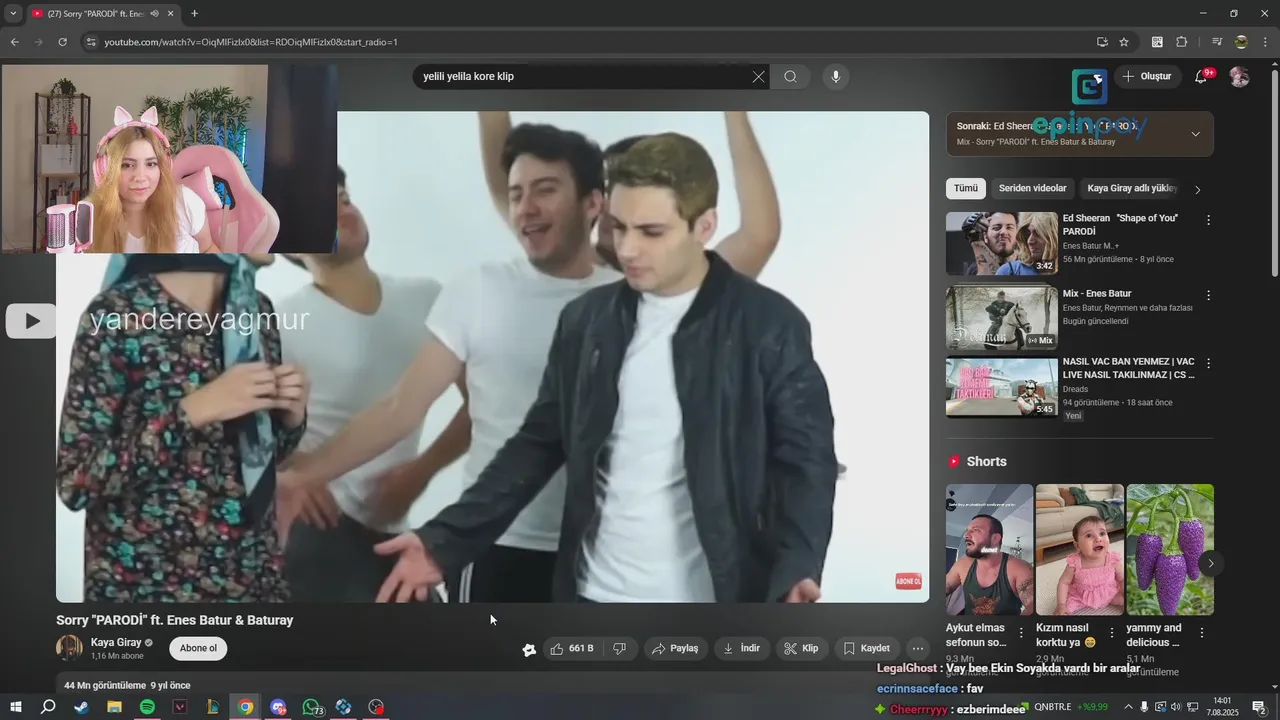
Task: Click install app icon in address bar
Action: tap(1102, 42)
